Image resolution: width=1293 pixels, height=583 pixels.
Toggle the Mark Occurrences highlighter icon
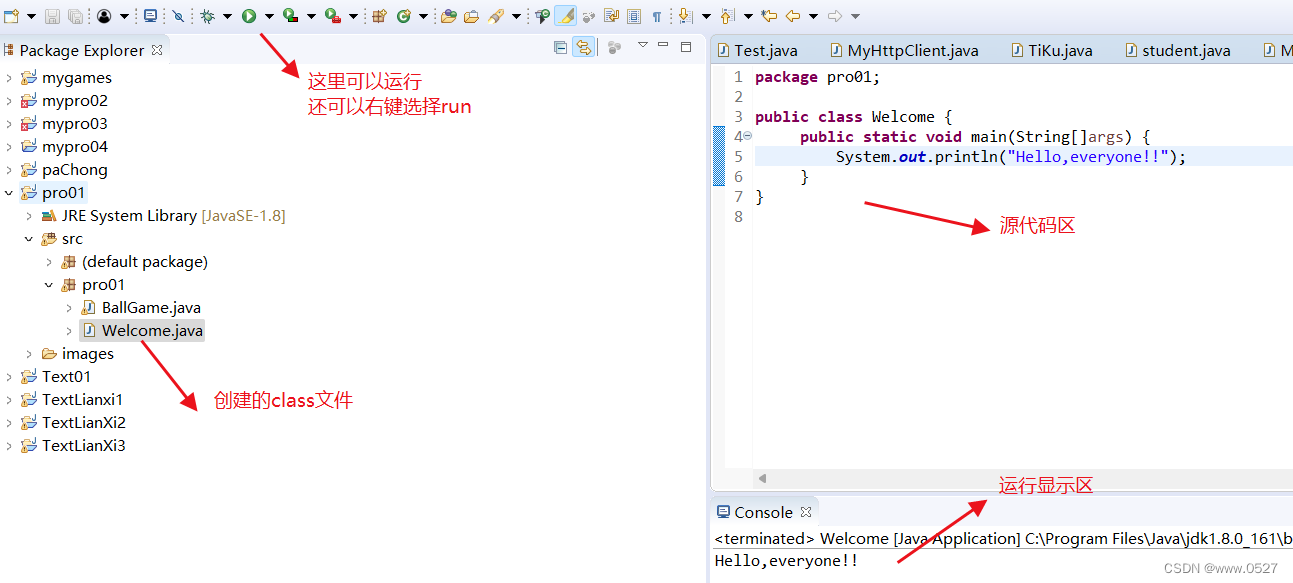click(x=565, y=15)
